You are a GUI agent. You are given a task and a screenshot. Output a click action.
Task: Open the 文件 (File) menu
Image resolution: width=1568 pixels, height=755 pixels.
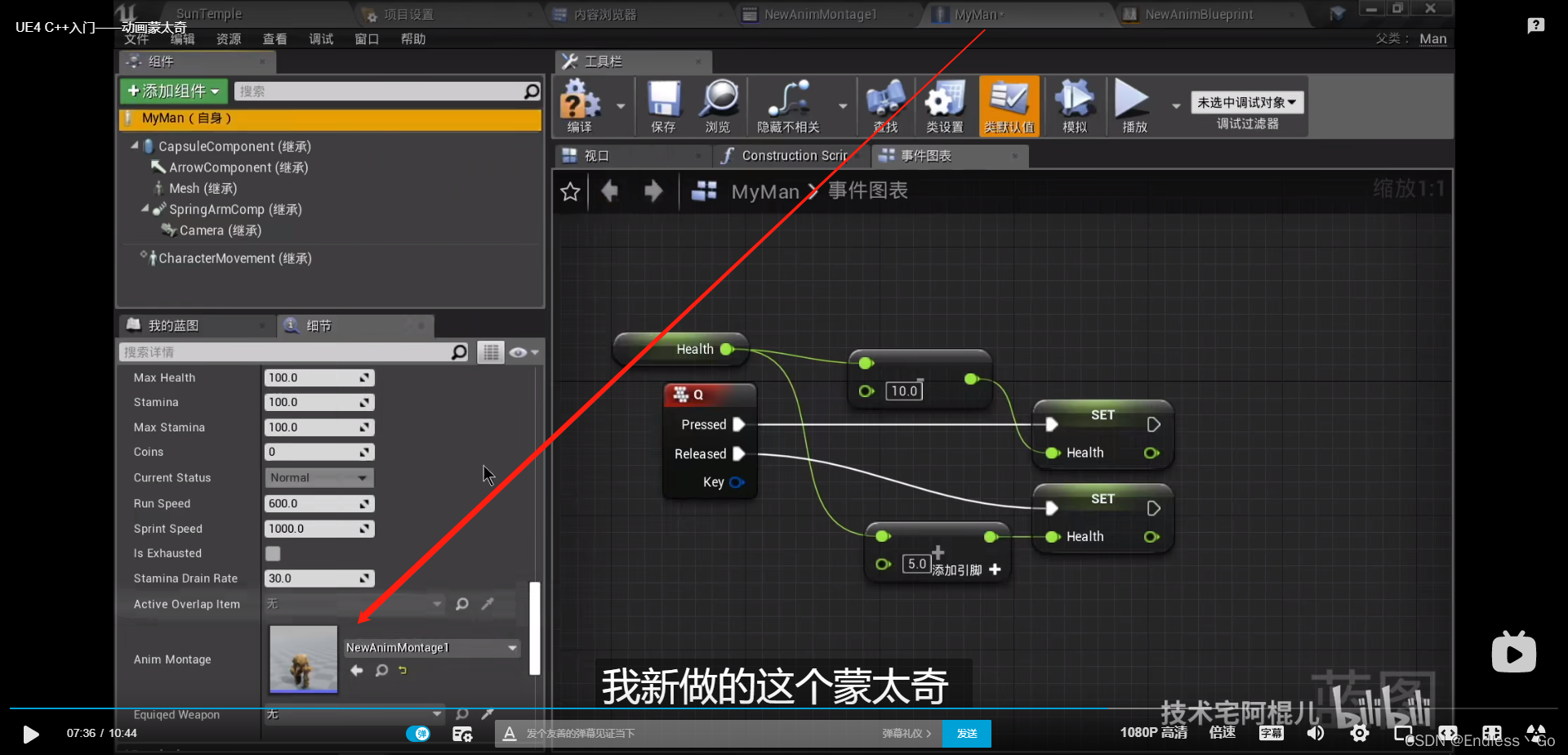click(136, 38)
